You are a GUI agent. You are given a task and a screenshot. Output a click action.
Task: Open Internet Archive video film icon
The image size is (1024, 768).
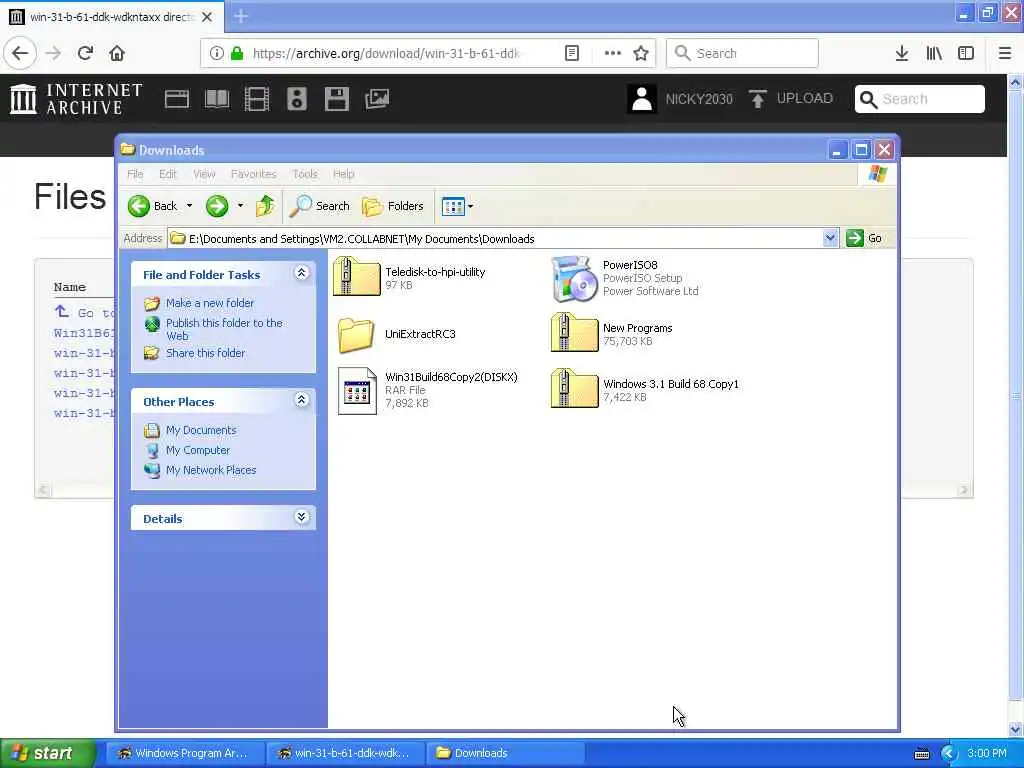257,99
